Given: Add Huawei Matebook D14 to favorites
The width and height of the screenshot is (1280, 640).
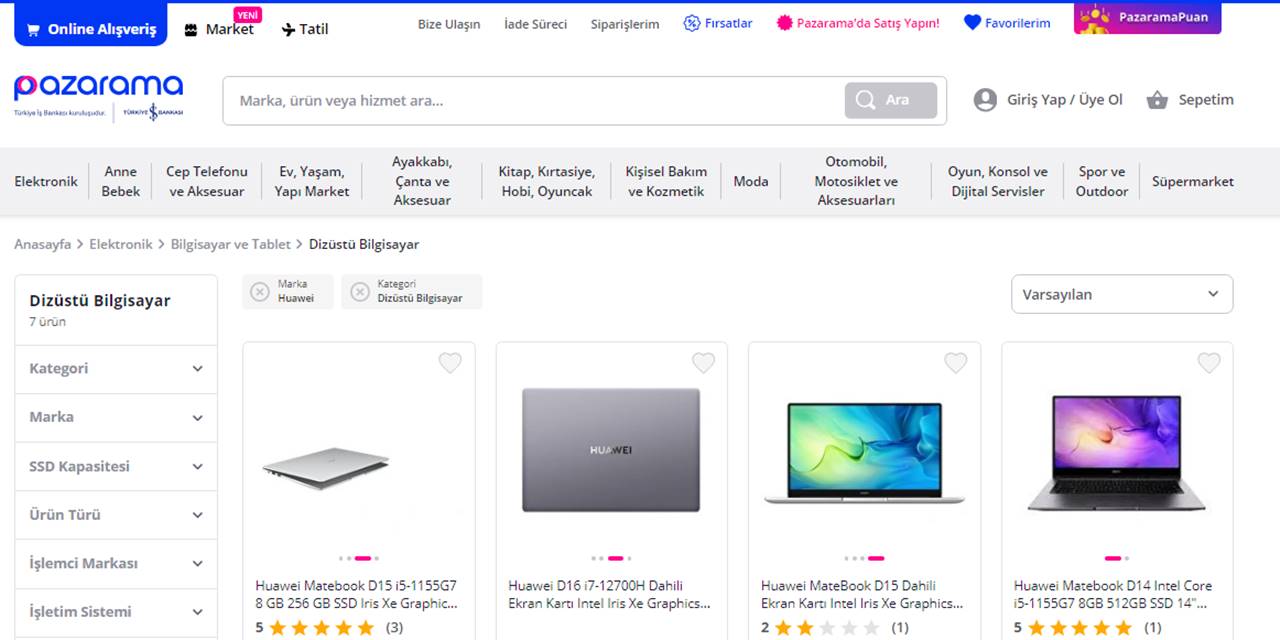Looking at the screenshot, I should pos(1209,363).
